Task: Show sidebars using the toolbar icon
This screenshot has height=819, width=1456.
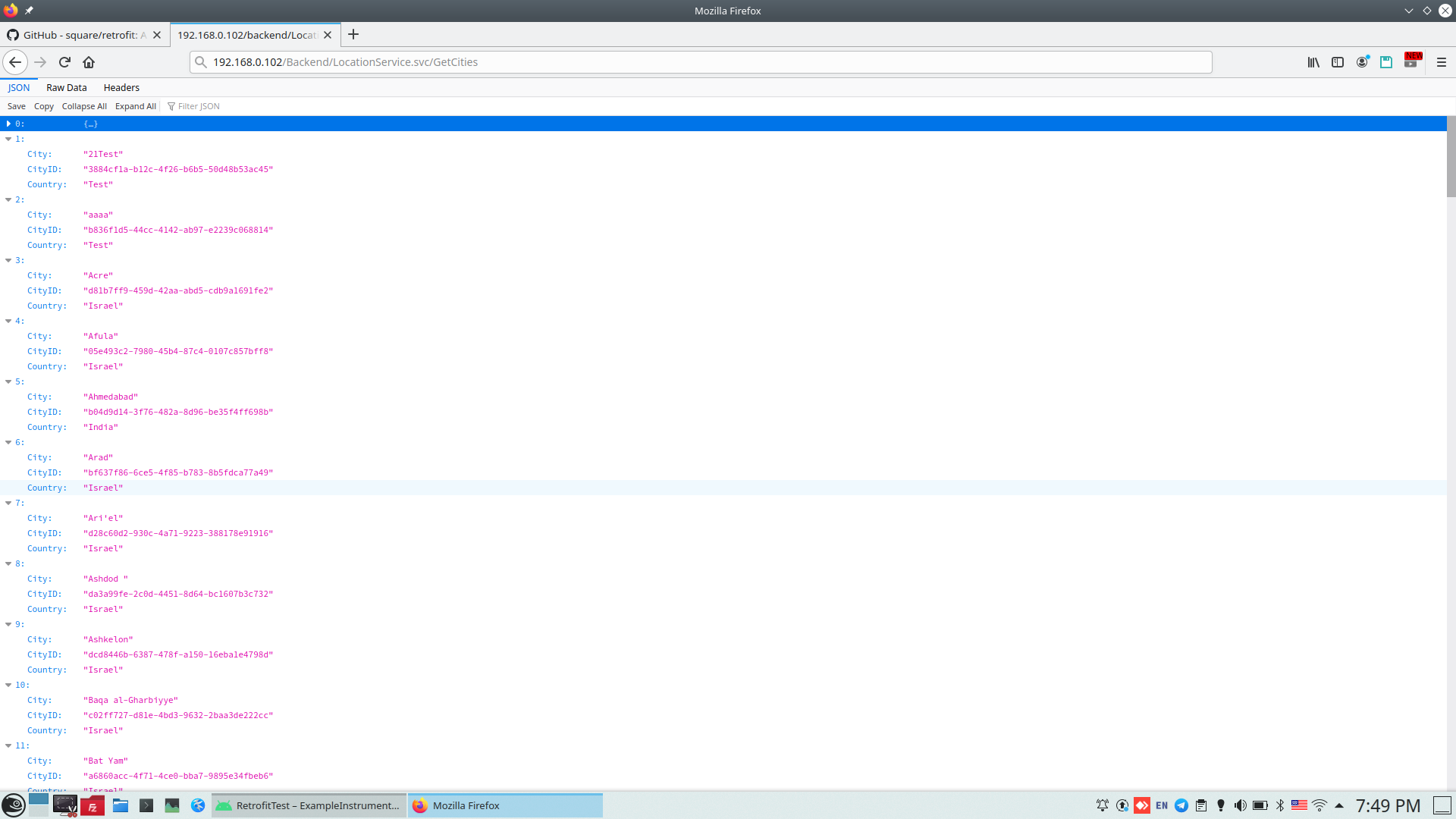Action: [x=1338, y=62]
